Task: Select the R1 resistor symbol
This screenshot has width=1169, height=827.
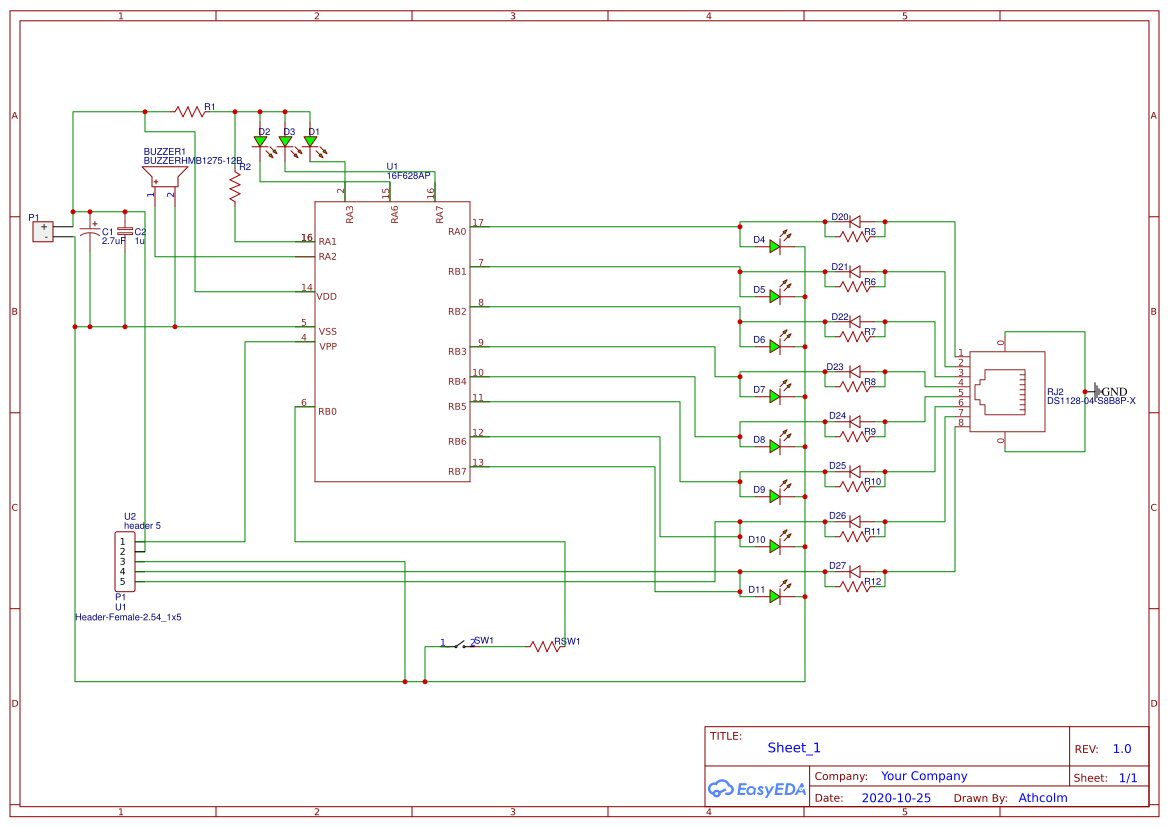Action: [x=190, y=112]
